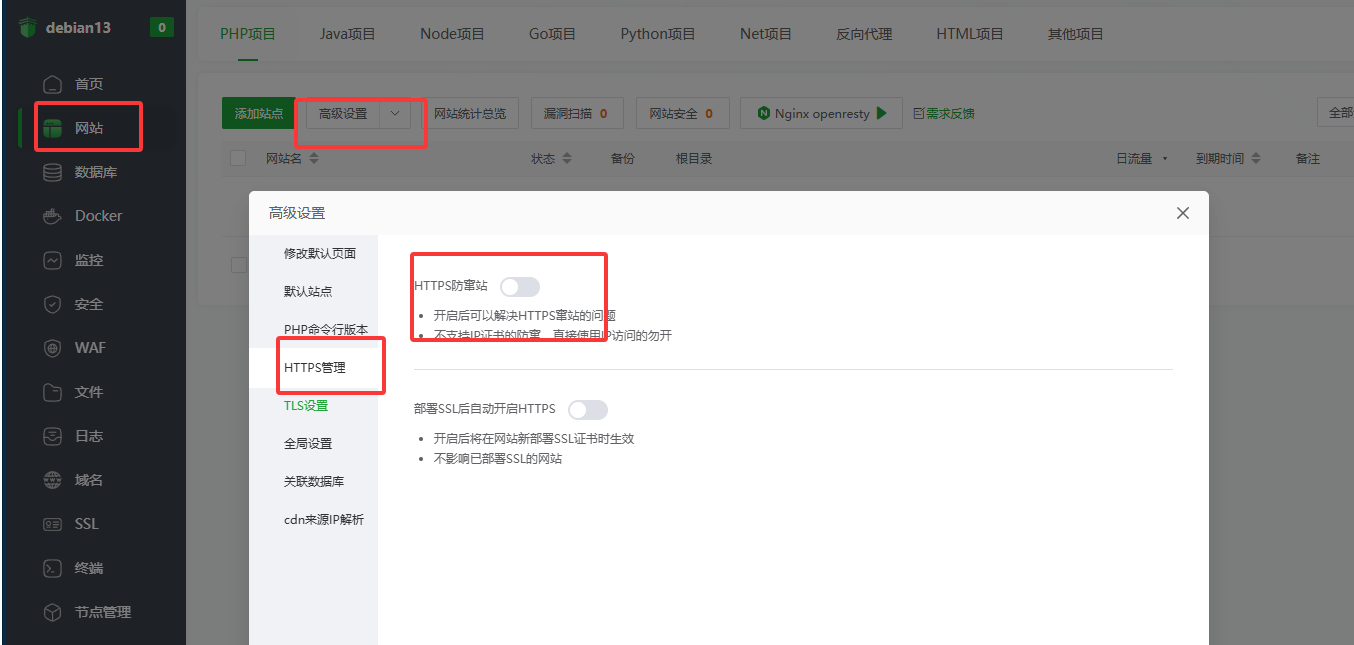Select PHP命令行版本 in dialog sidebar
Screen dimensions: 1354x645
tap(326, 329)
